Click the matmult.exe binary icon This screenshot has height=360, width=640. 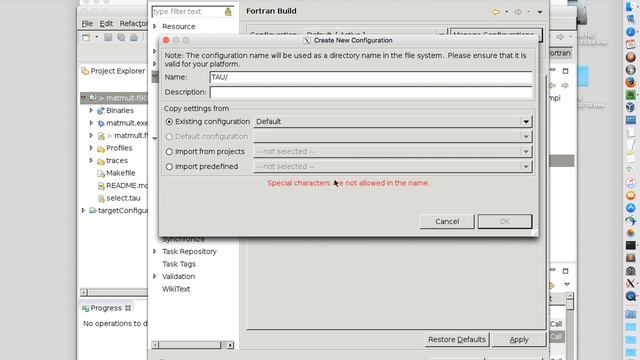coord(101,123)
